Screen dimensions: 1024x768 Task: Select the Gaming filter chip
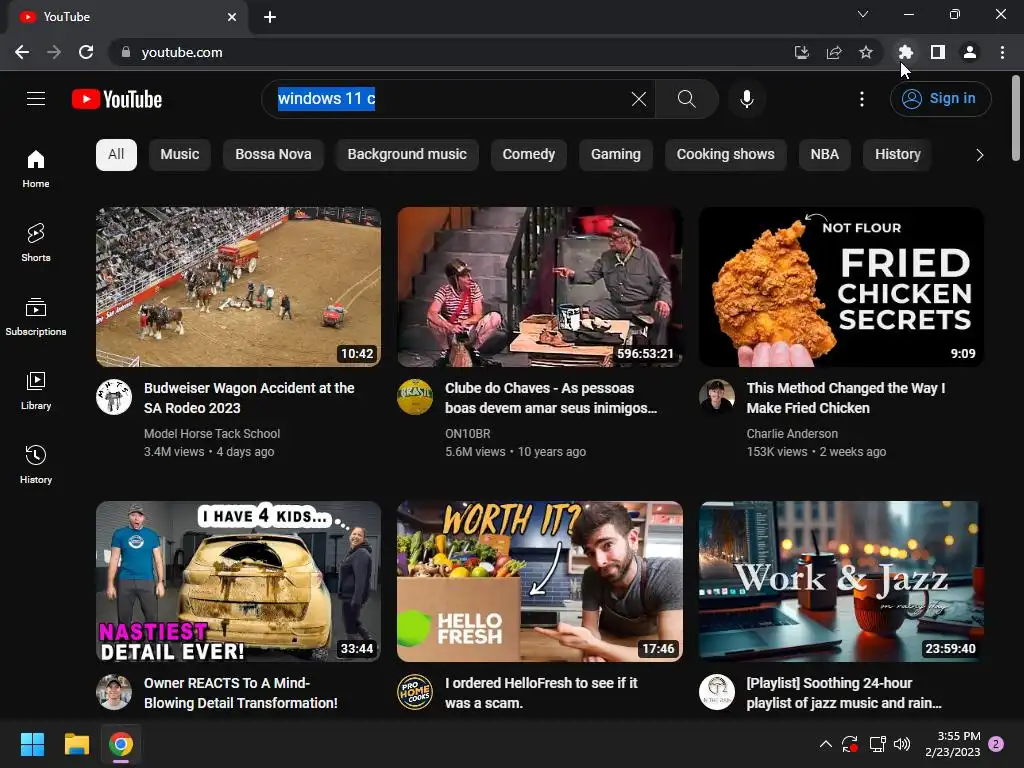coord(616,155)
